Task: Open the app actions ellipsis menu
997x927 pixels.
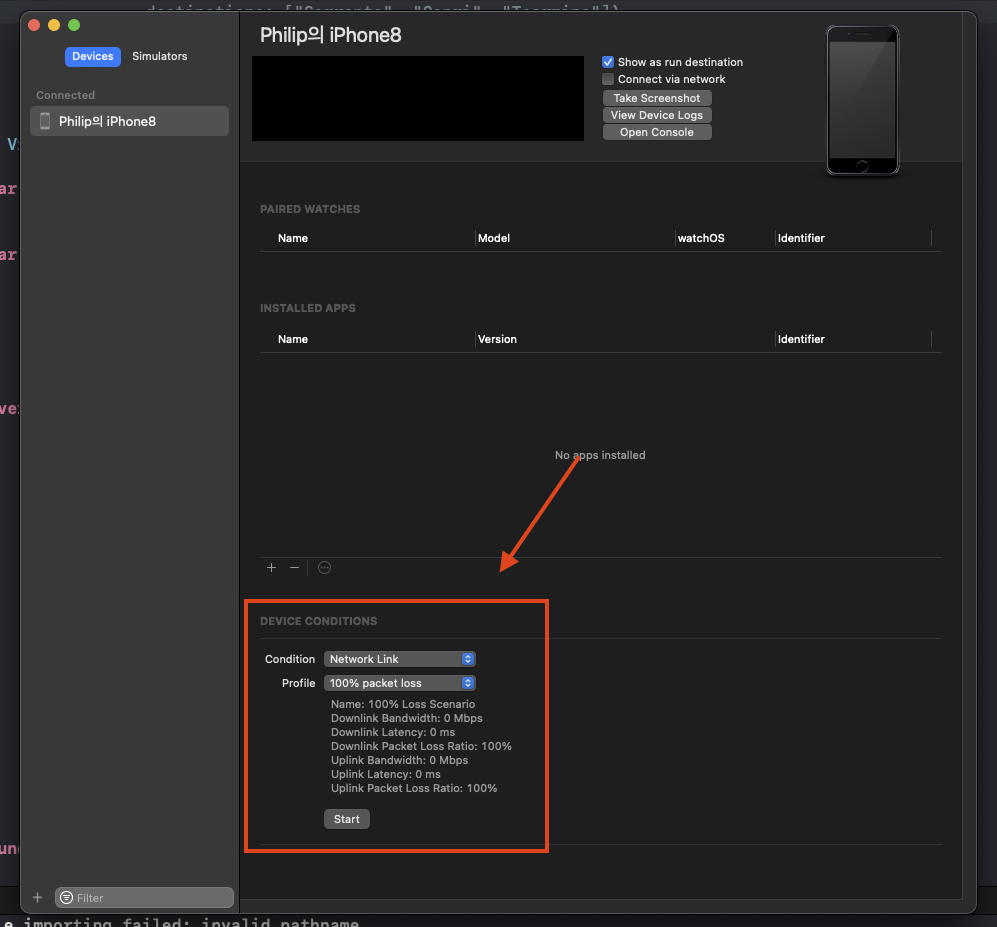Action: pos(324,567)
